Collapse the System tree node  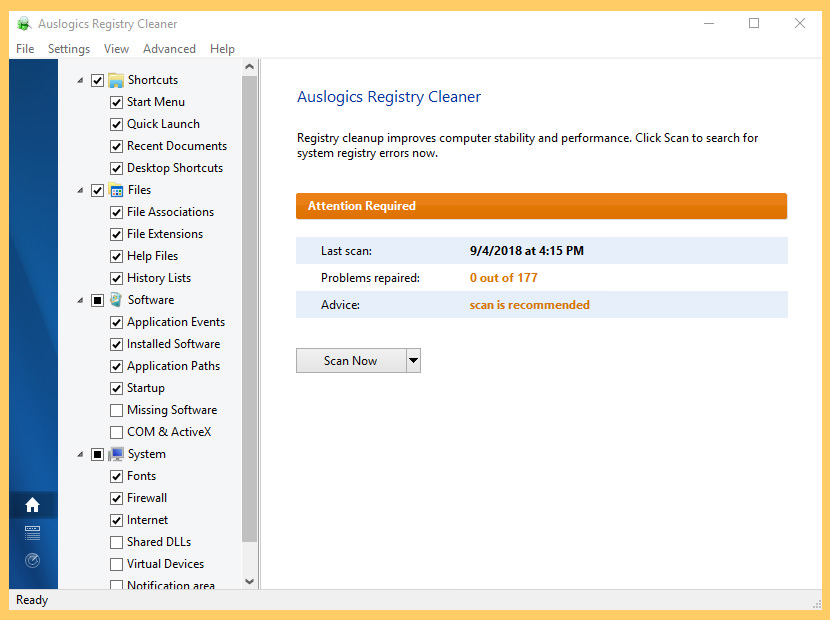[x=80, y=454]
